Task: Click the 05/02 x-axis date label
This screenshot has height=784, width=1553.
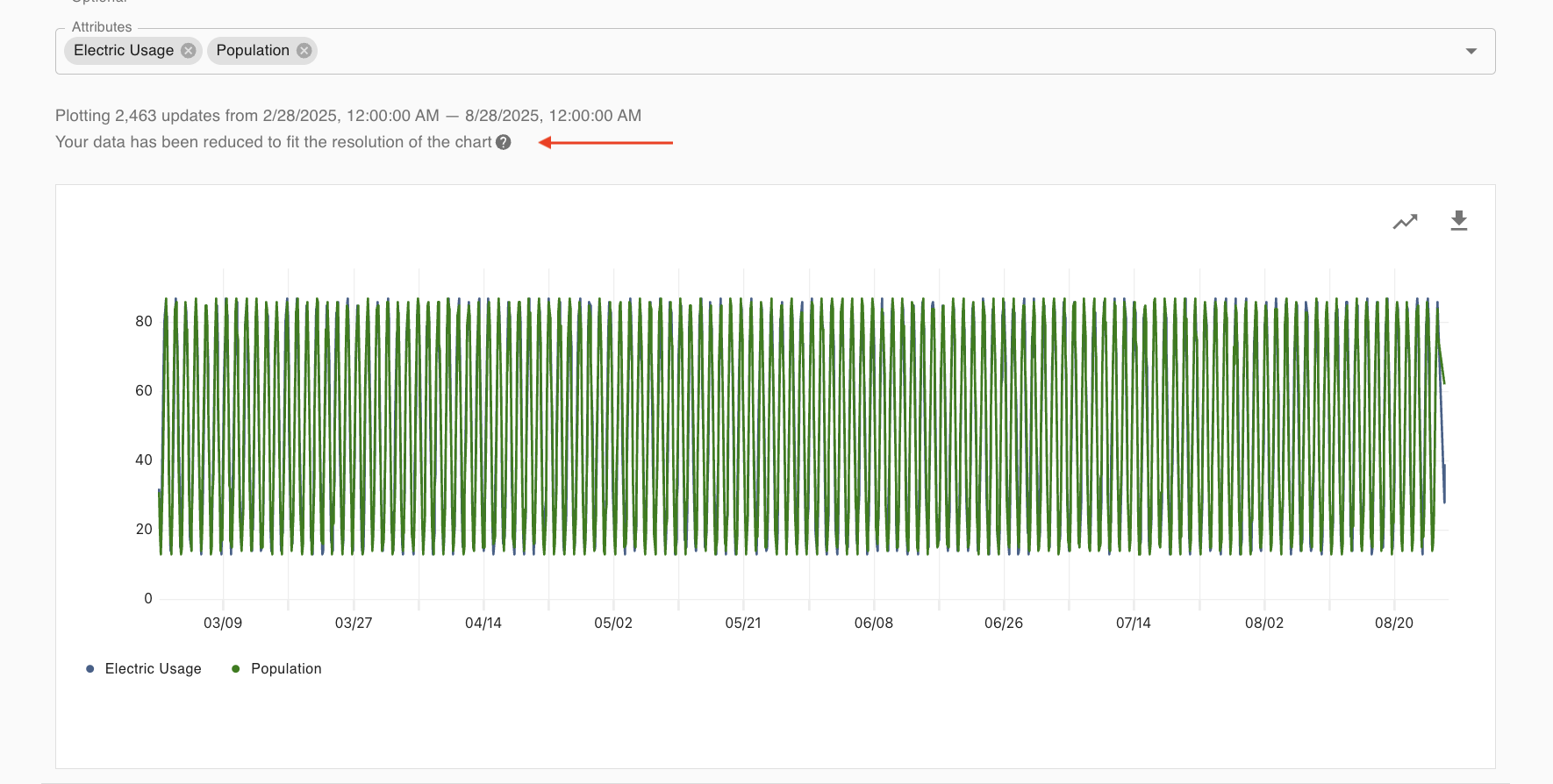Action: click(612, 624)
